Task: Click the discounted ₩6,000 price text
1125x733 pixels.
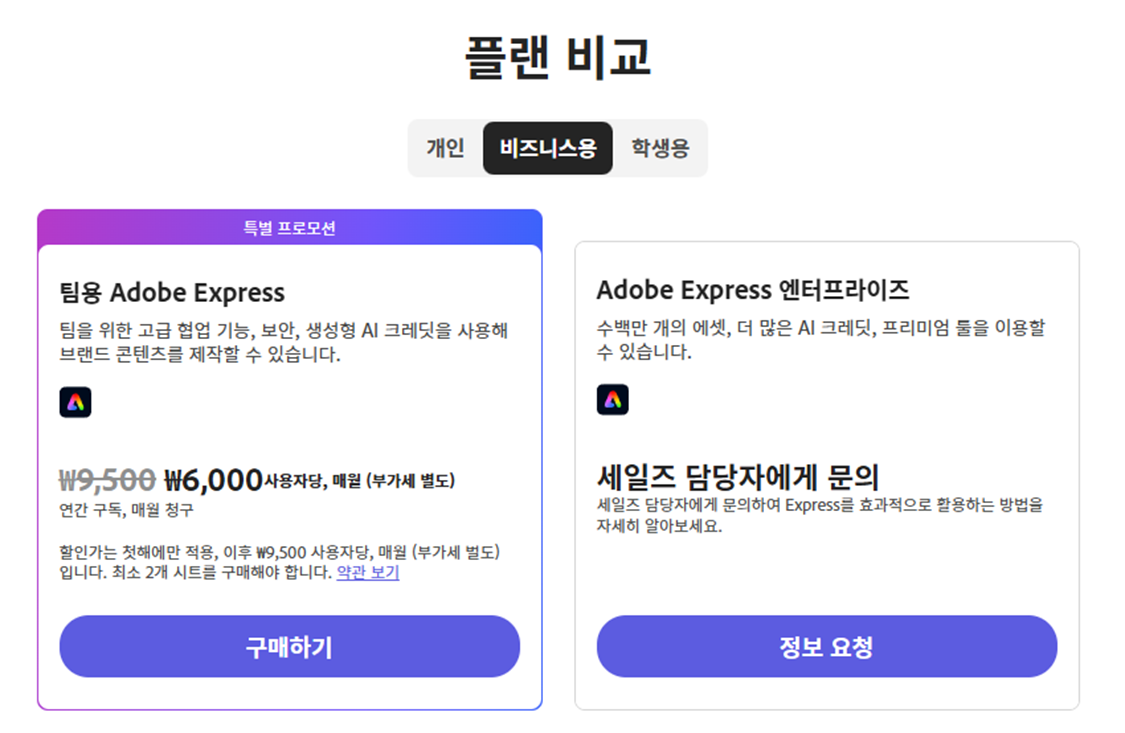Action: point(213,480)
